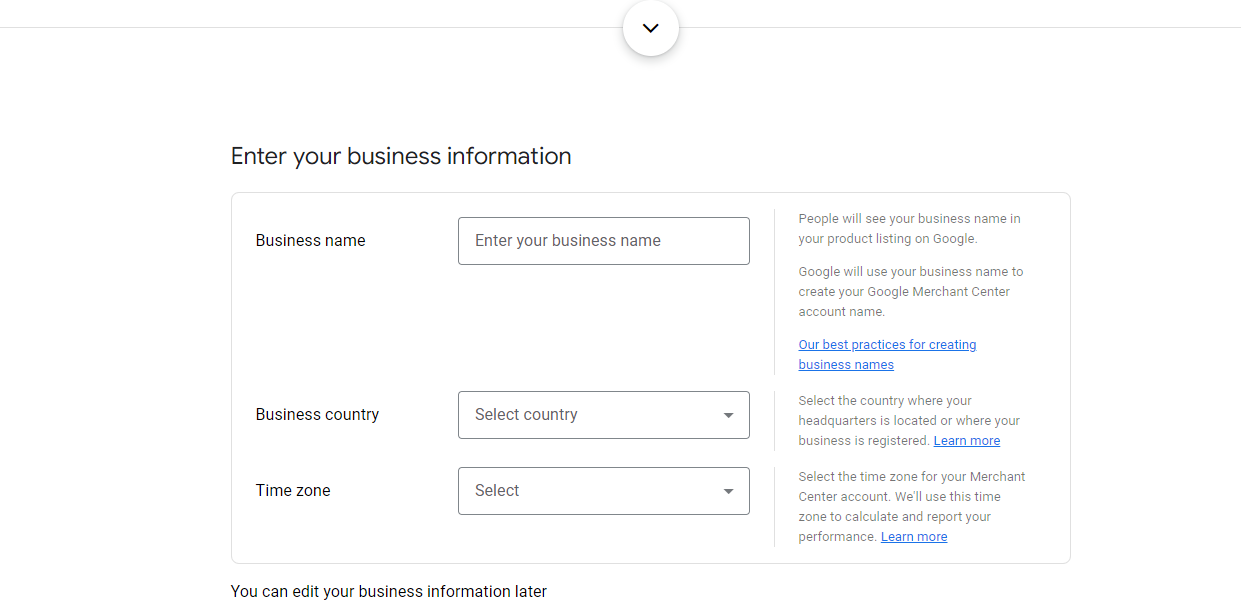Click the Business country field label

pos(317,415)
